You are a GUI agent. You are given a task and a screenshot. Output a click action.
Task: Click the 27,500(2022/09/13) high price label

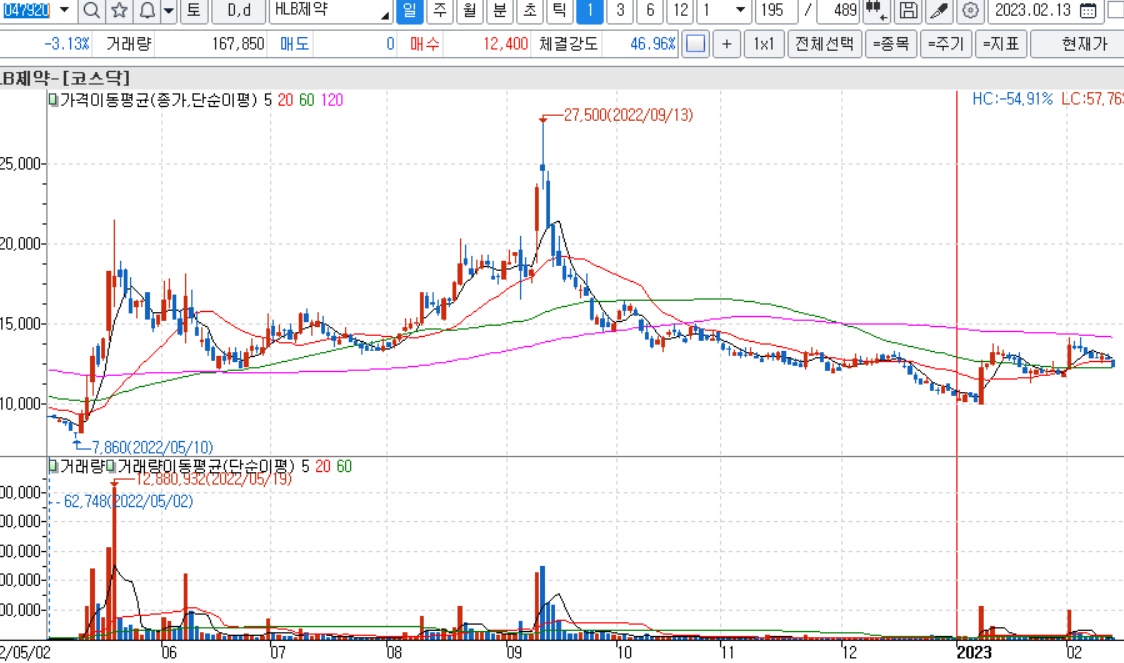pyautogui.click(x=629, y=115)
